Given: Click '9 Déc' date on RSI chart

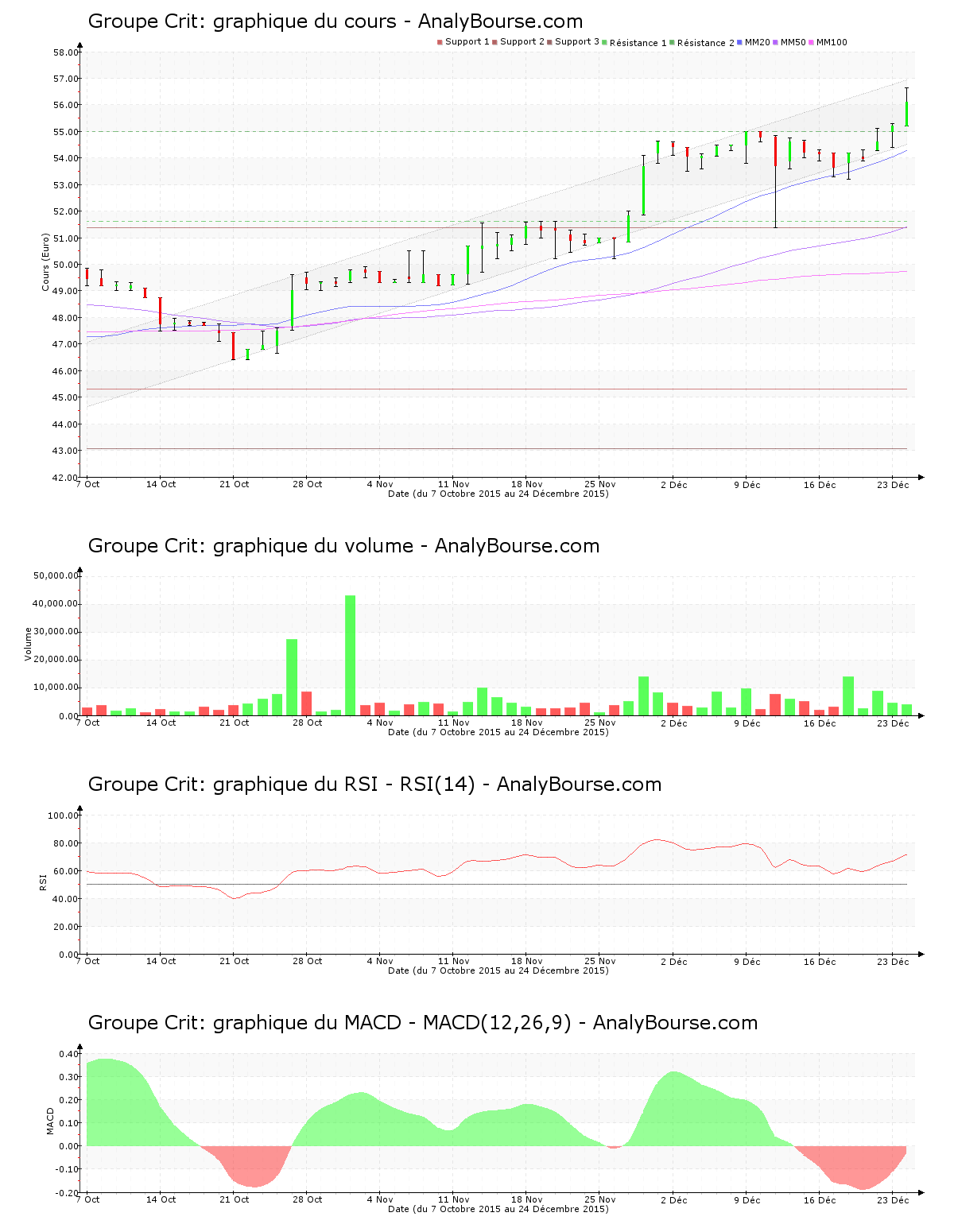Looking at the screenshot, I should click(747, 961).
